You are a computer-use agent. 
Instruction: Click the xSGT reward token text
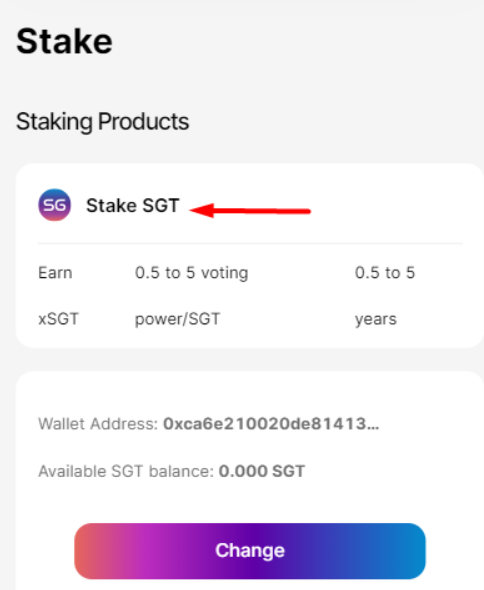58,319
